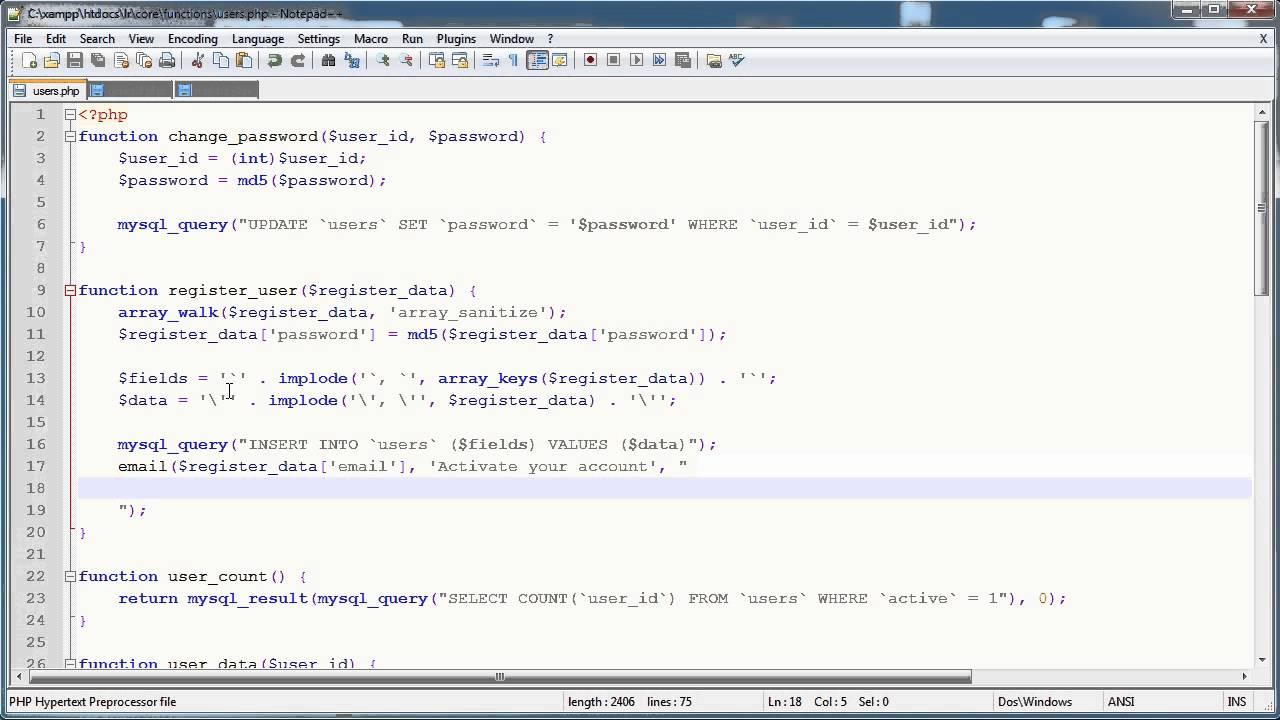This screenshot has height=720, width=1280.
Task: Redo the edit with the Redo arrow
Action: coord(297,60)
